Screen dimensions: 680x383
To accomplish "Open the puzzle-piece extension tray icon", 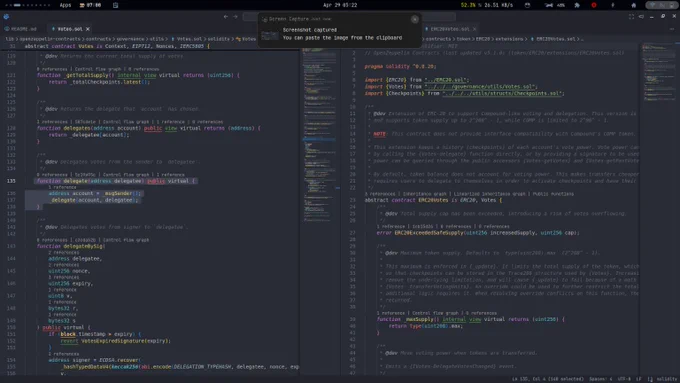I will [577, 5].
